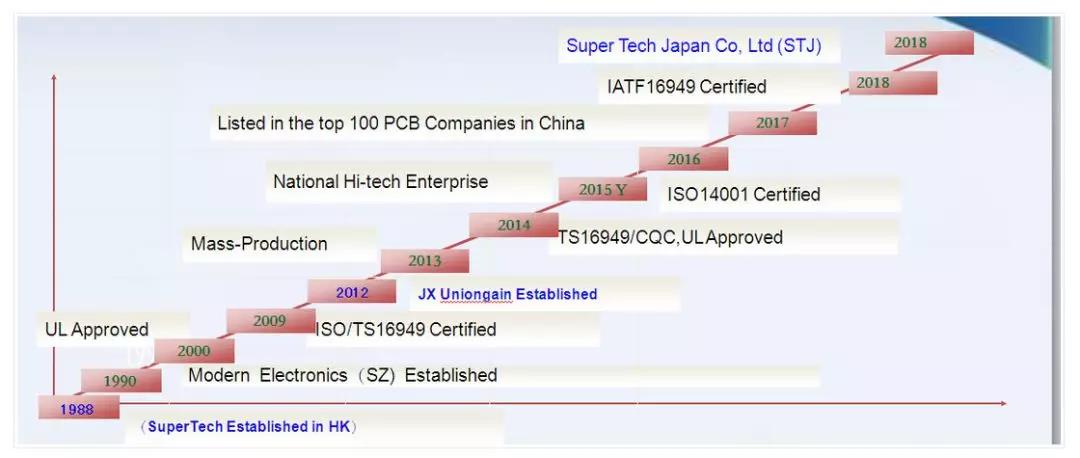Image resolution: width=1080 pixels, height=458 pixels.
Task: Click the ISO/TS16949 Certified text
Action: click(406, 329)
